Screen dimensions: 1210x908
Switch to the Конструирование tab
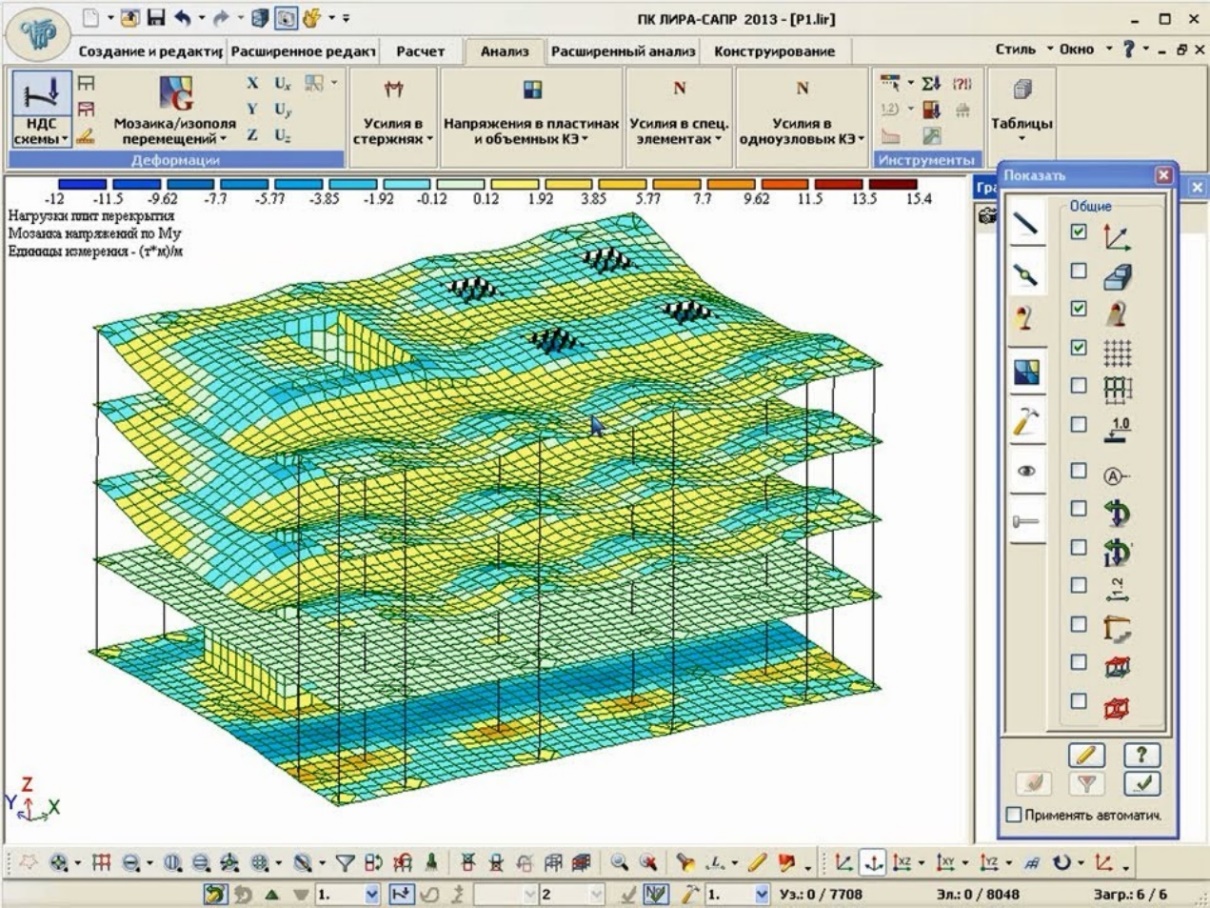click(775, 51)
